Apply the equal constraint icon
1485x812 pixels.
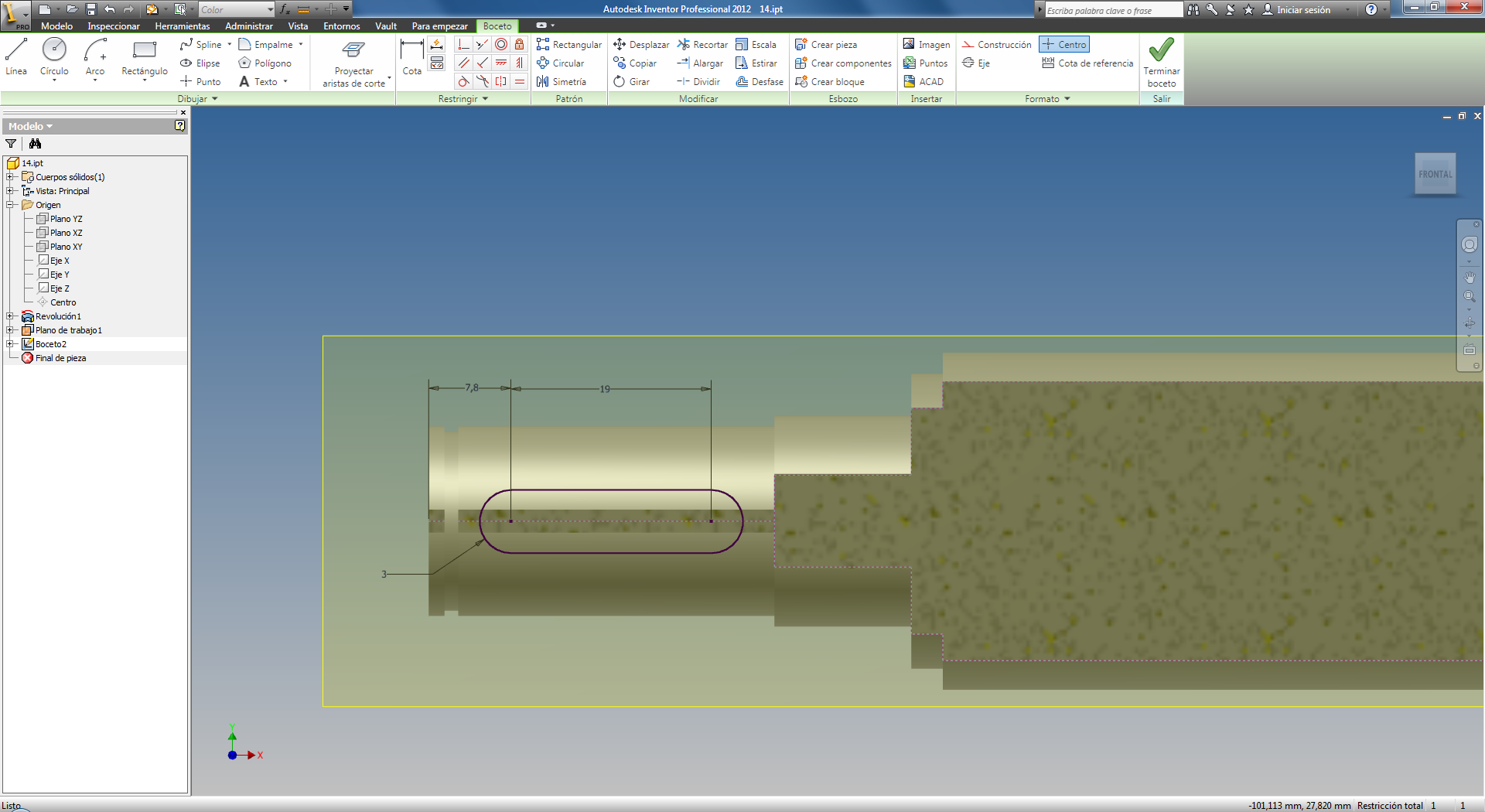pos(520,81)
